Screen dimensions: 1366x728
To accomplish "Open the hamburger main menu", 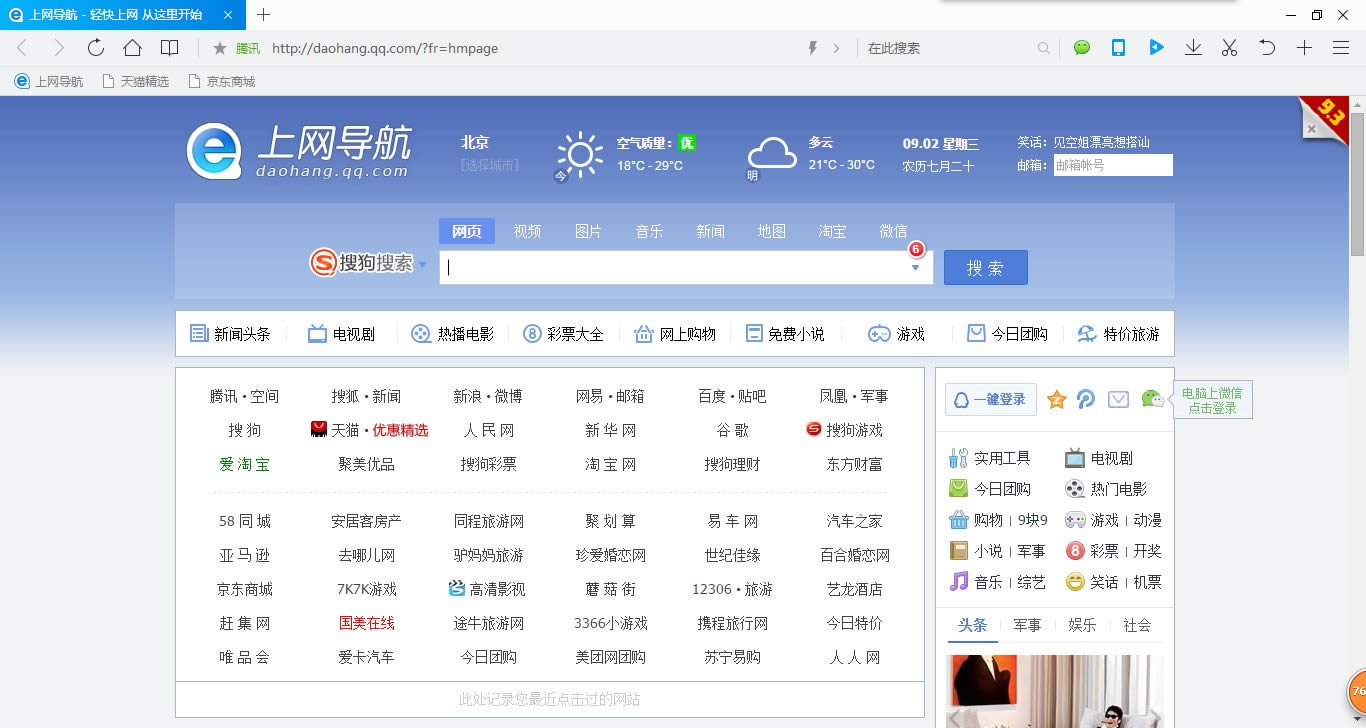I will pyautogui.click(x=1341, y=48).
